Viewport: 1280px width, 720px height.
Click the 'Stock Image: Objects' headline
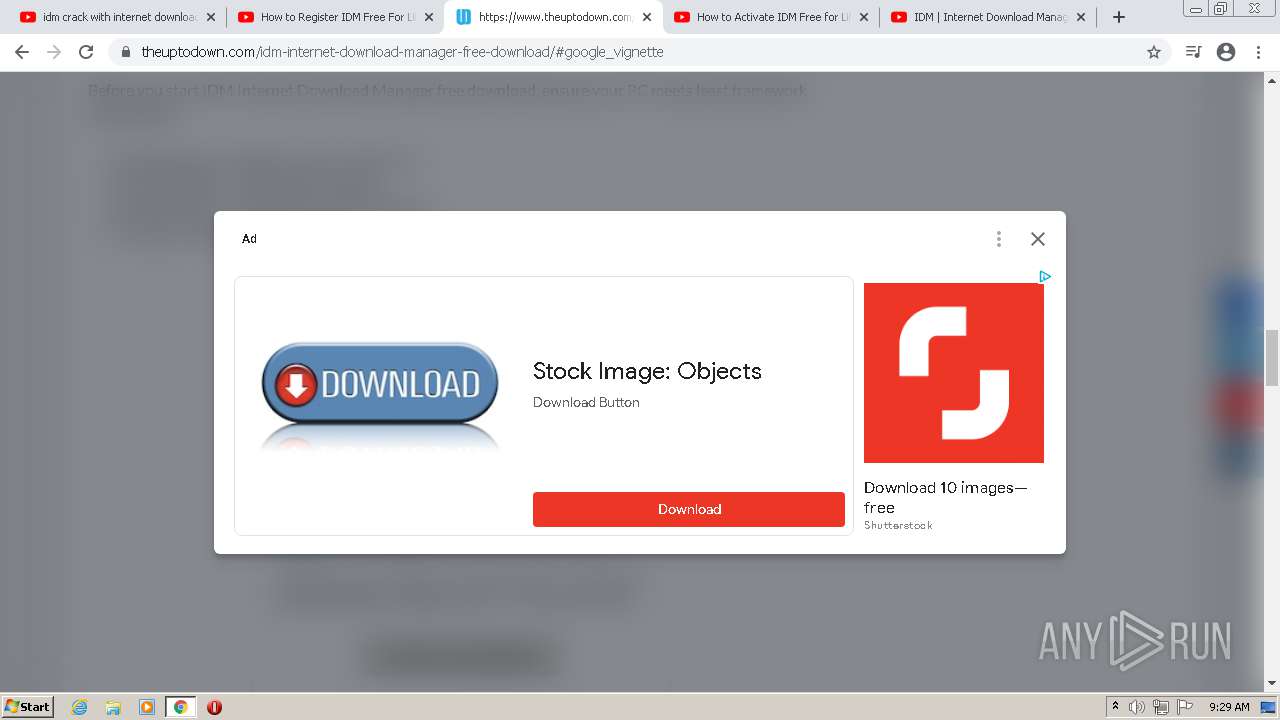pos(647,371)
